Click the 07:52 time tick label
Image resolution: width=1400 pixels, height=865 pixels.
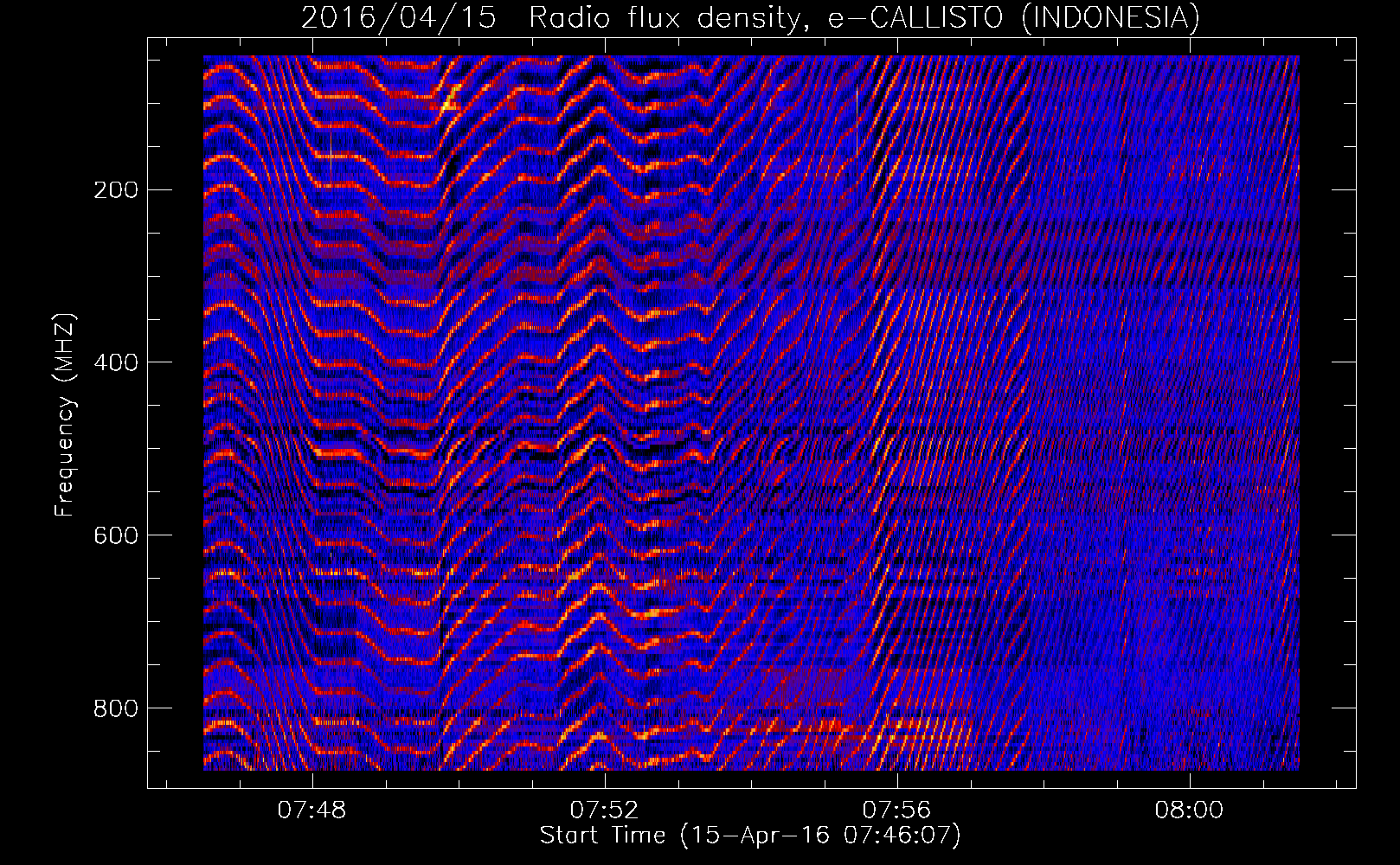(x=604, y=810)
